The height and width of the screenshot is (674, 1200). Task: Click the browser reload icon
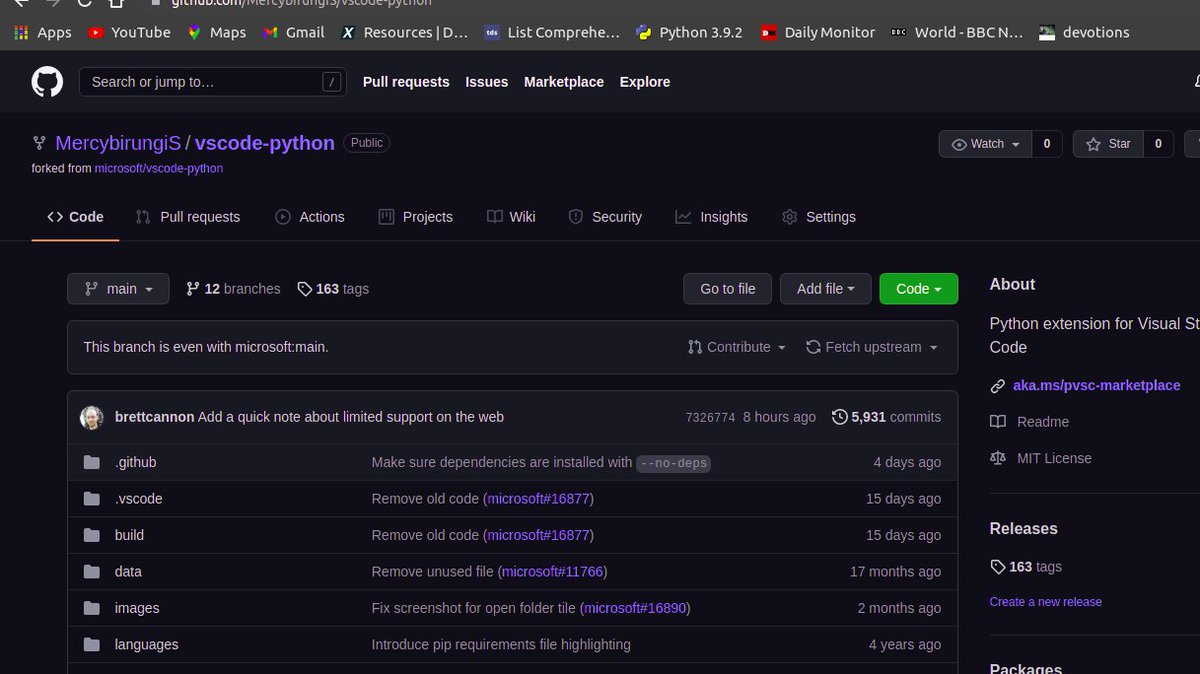[x=87, y=3]
